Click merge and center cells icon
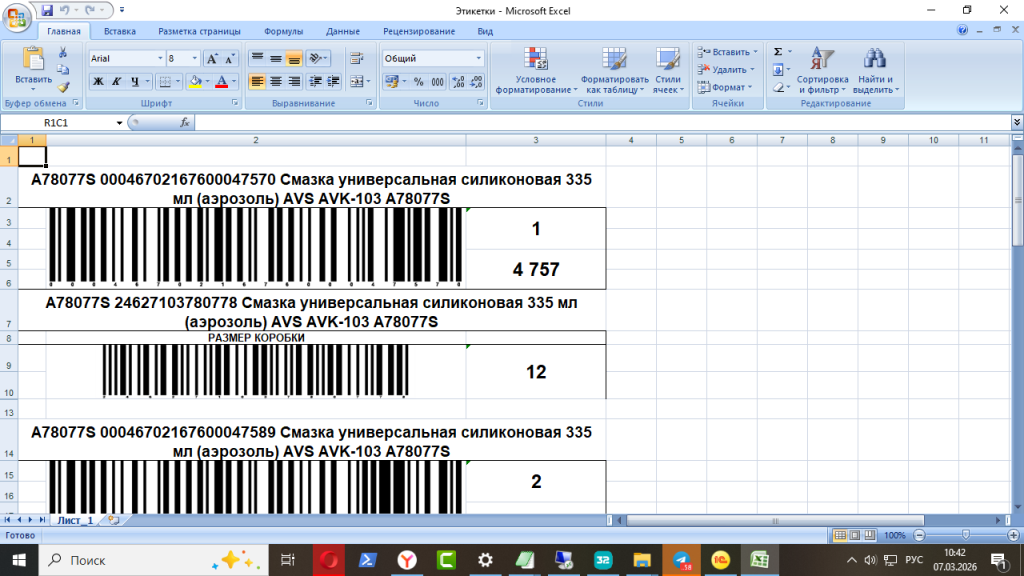Viewport: 1024px width, 576px height. coord(357,82)
